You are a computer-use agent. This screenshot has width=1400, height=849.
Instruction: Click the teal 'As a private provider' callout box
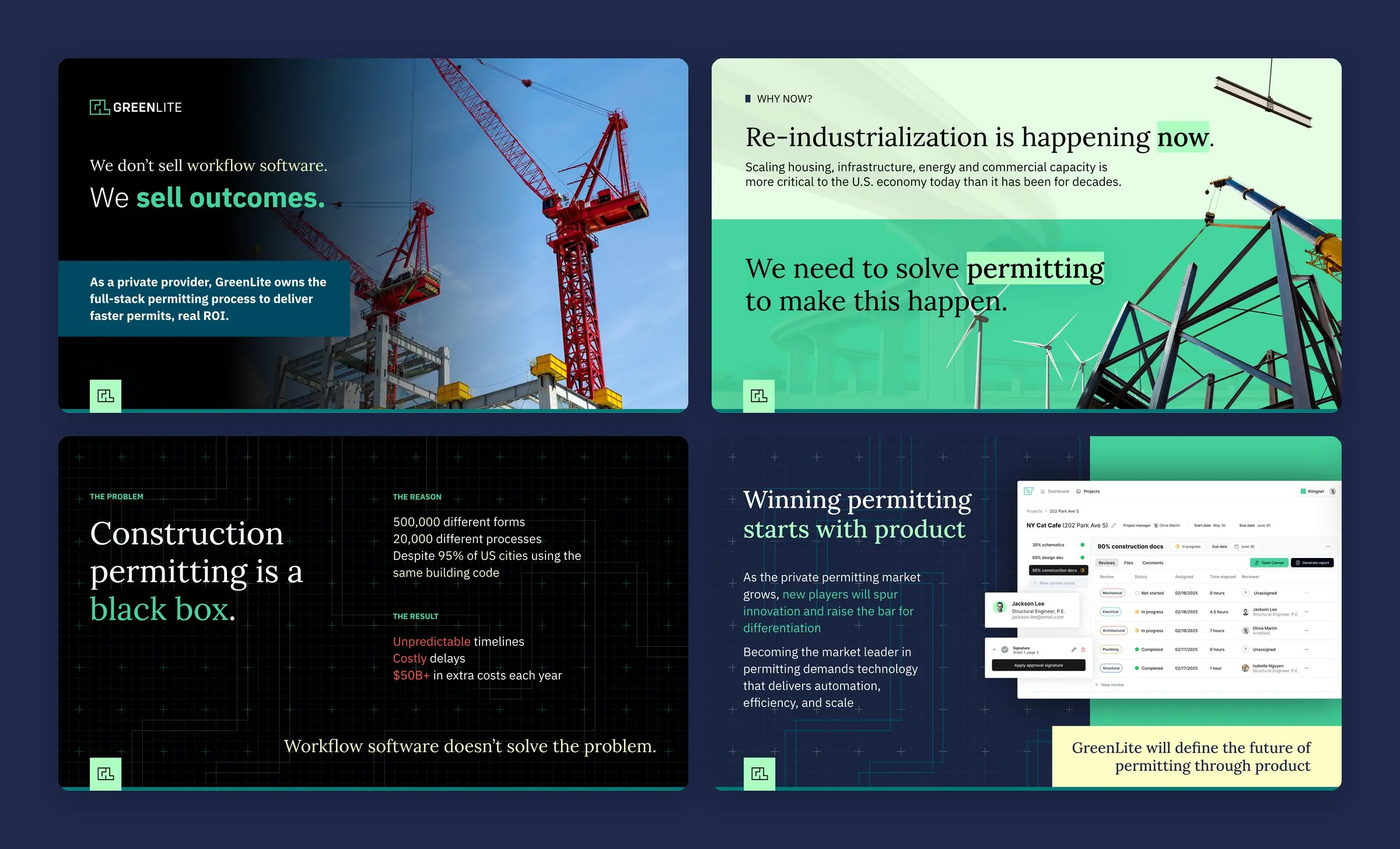pyautogui.click(x=204, y=299)
